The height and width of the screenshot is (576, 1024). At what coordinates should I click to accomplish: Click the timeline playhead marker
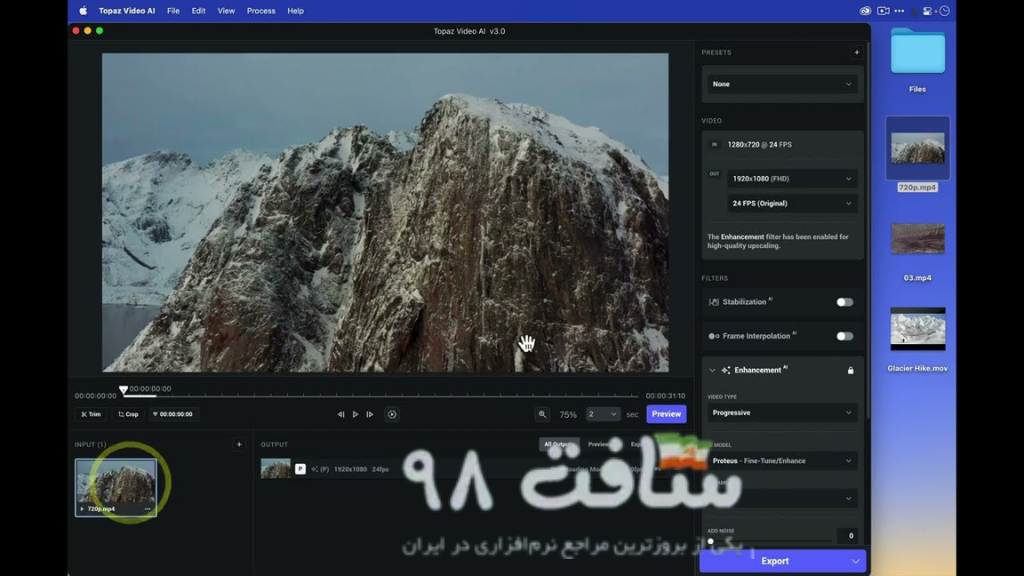[x=123, y=390]
